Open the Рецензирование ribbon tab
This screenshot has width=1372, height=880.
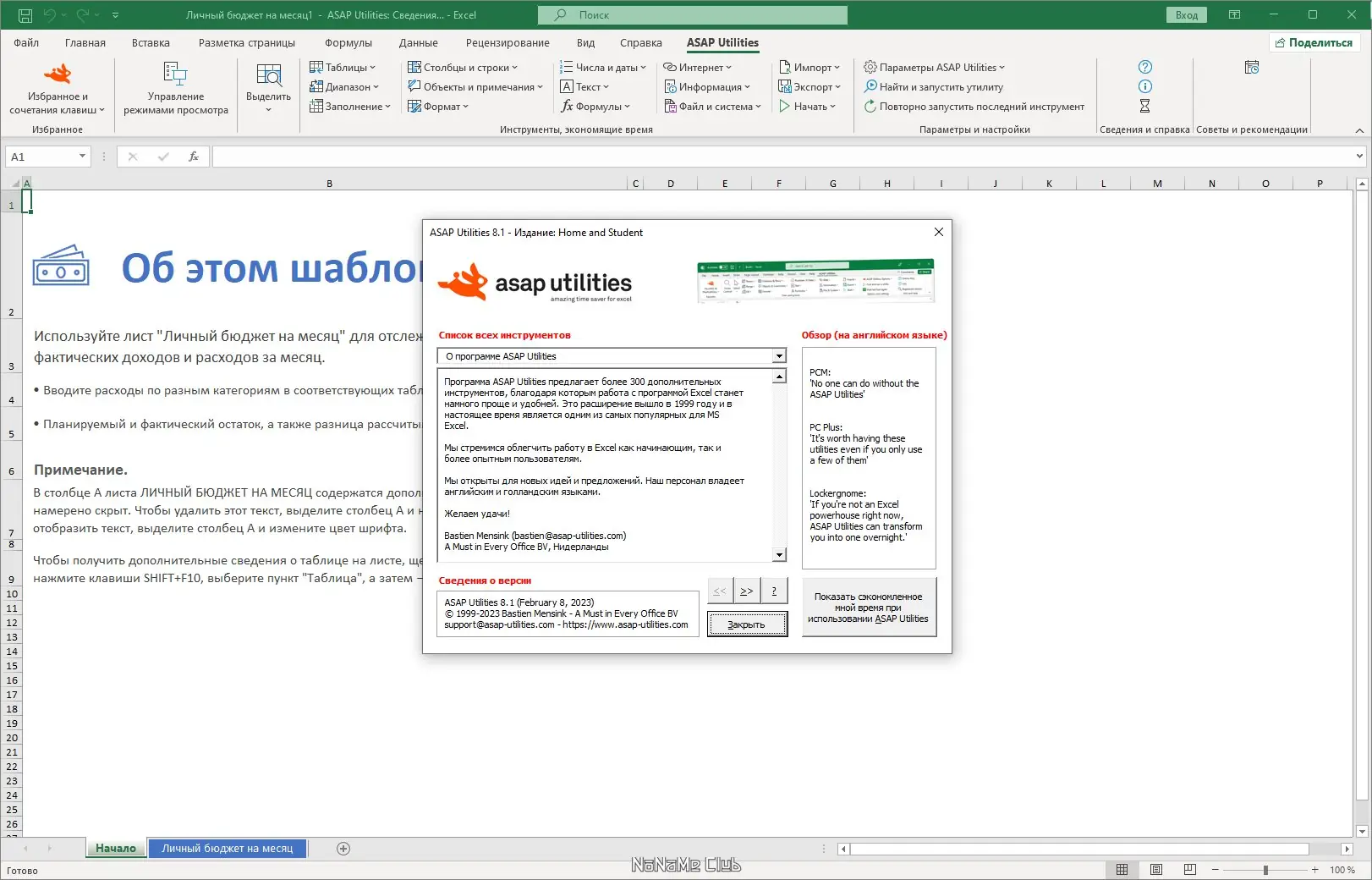[x=508, y=43]
